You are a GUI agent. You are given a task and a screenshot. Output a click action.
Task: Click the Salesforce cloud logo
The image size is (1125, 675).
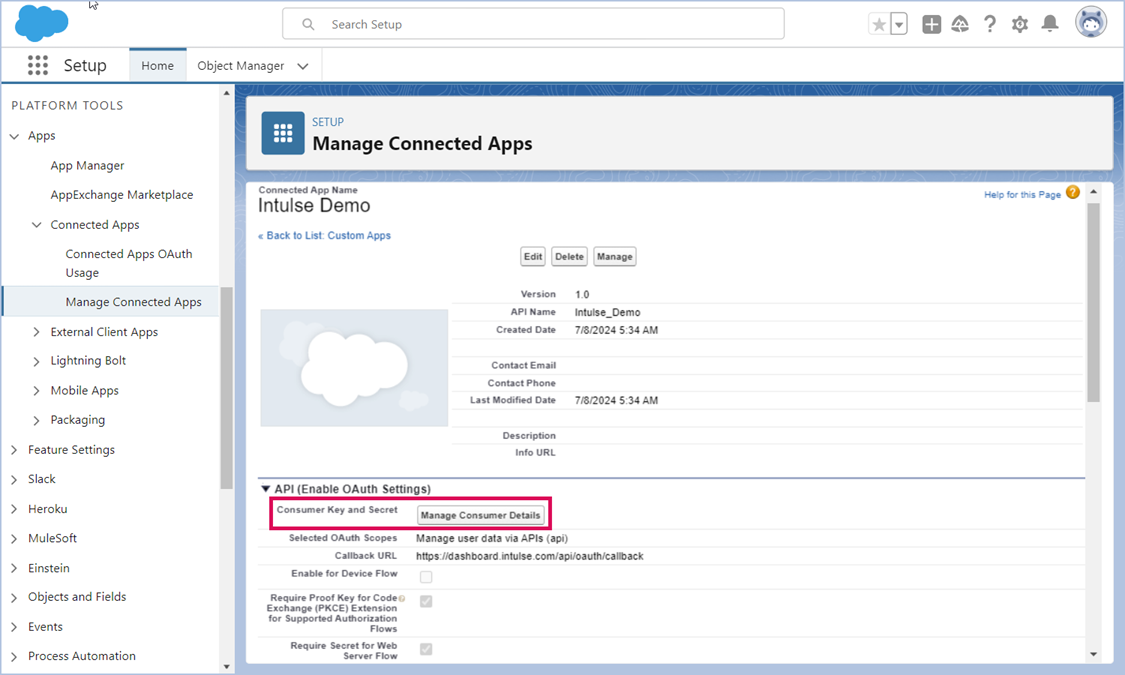(x=42, y=23)
